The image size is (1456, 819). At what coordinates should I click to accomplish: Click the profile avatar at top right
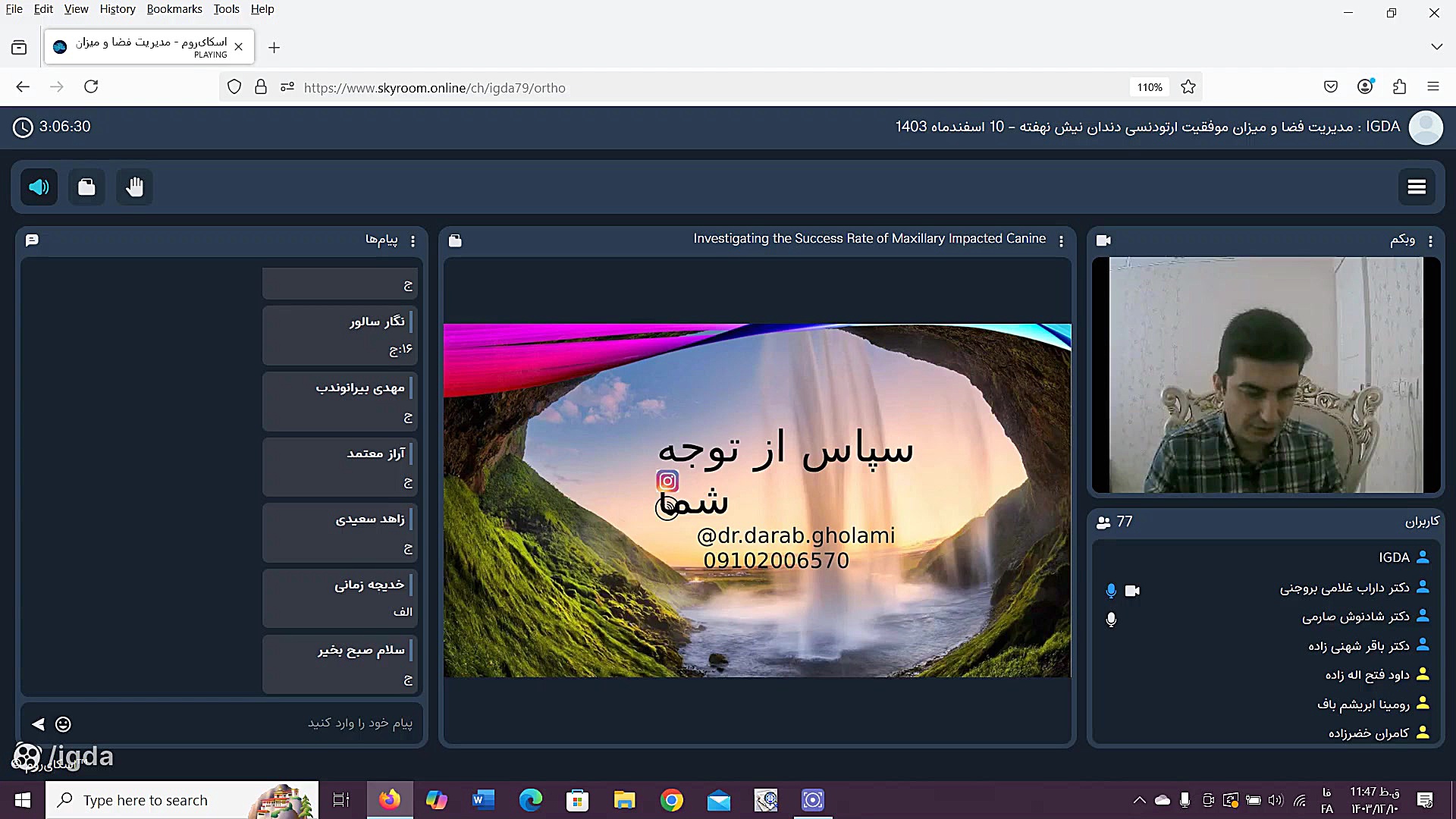1426,127
